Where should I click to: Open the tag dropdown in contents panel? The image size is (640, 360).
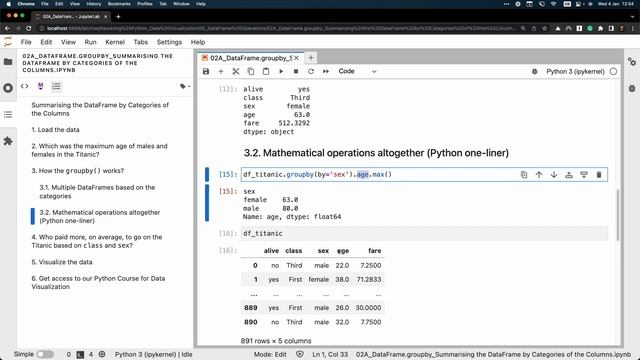click(x=185, y=86)
